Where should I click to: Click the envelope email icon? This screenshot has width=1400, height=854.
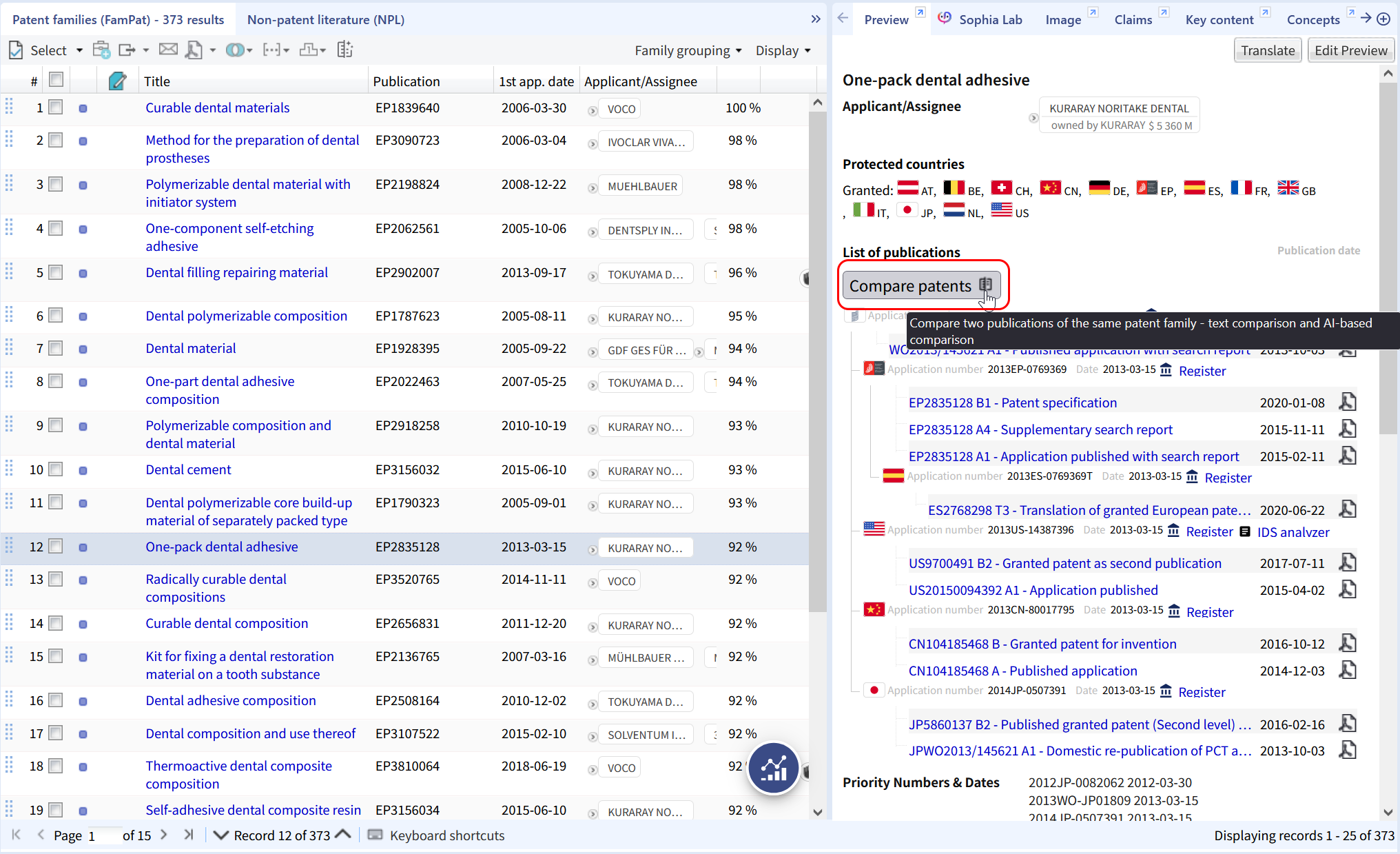[168, 50]
